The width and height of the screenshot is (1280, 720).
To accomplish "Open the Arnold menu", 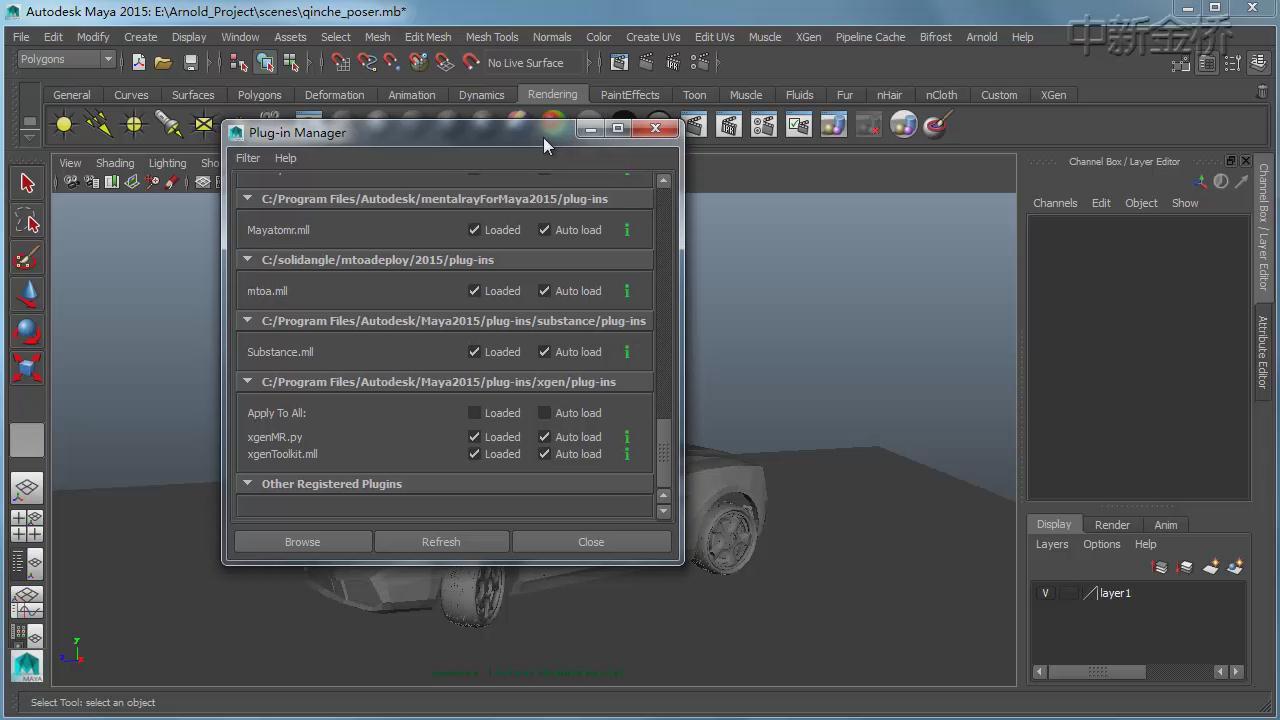I will tap(981, 37).
